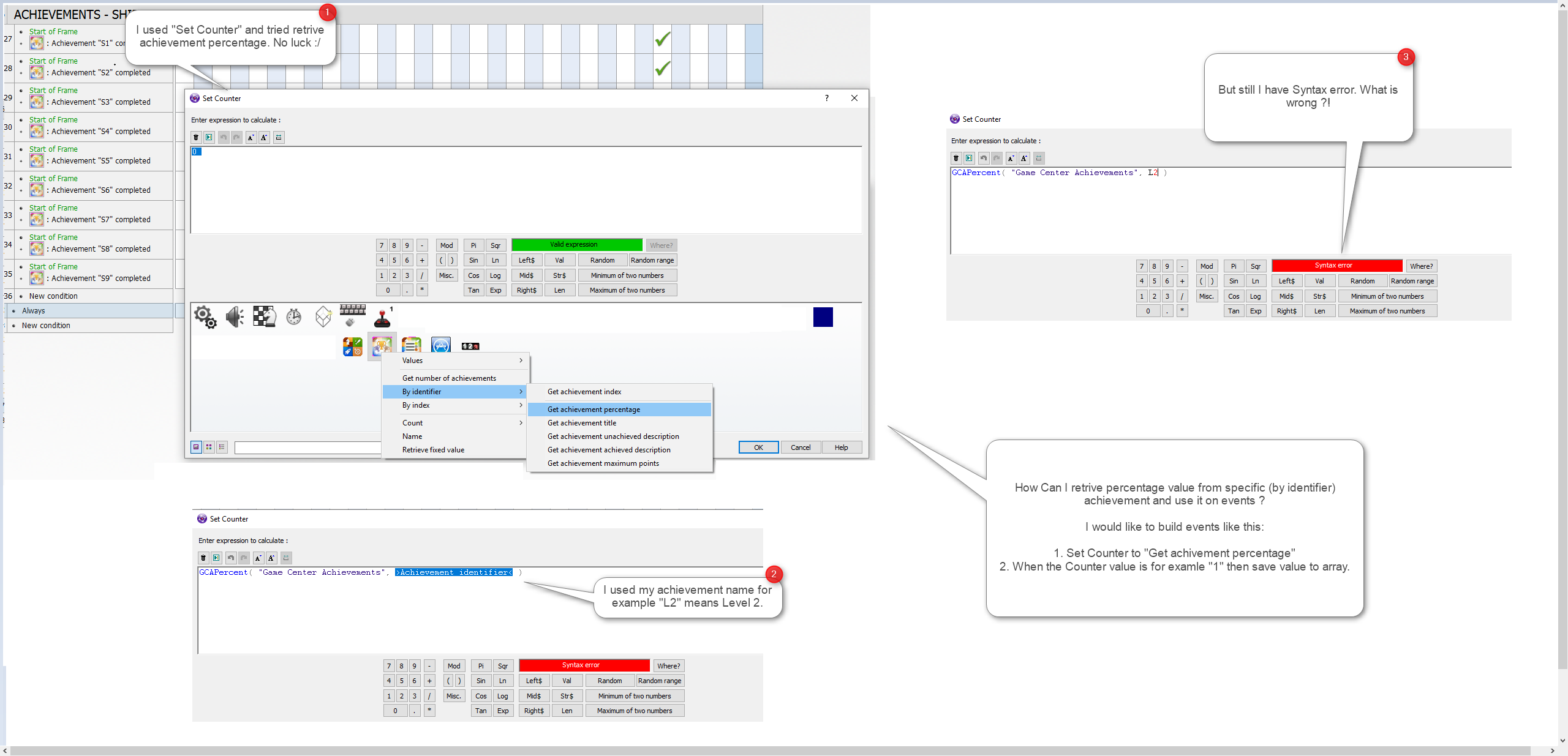Click the Create new objects cube icon
The width and height of the screenshot is (1568, 756).
323,317
